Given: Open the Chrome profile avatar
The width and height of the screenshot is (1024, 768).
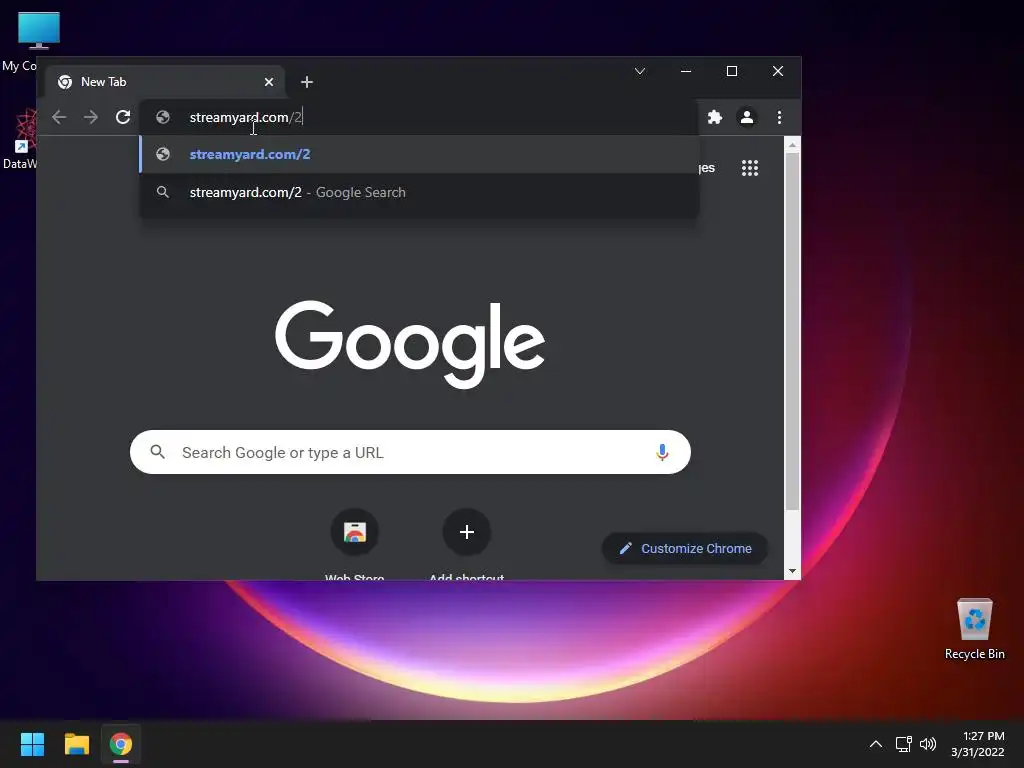Looking at the screenshot, I should pyautogui.click(x=746, y=117).
